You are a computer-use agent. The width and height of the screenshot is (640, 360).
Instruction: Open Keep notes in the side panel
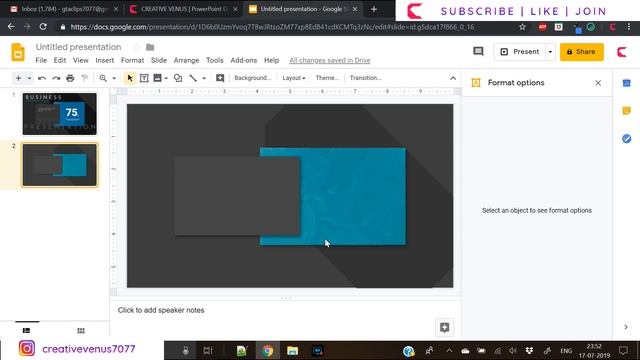(627, 111)
